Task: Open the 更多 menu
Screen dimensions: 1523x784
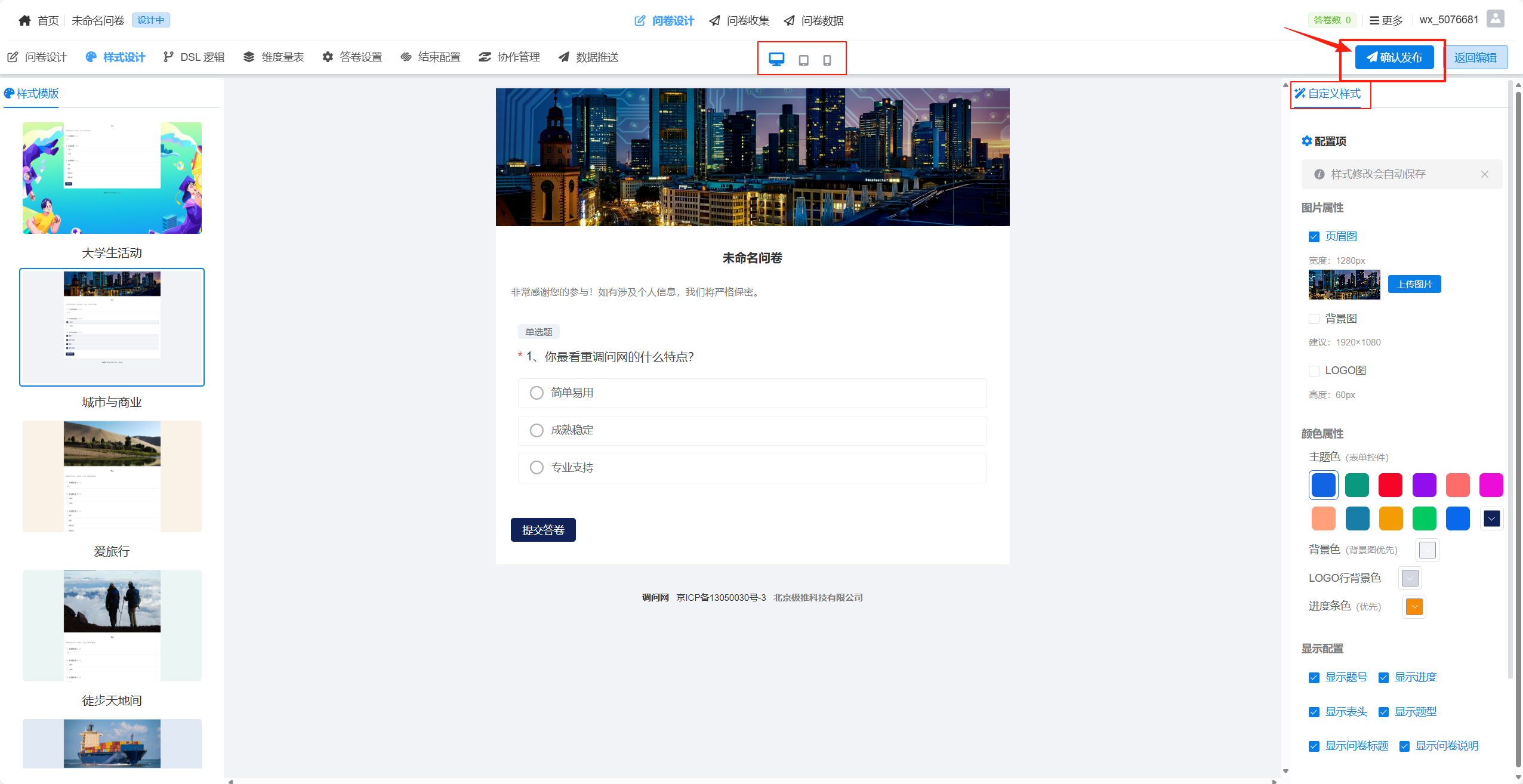Action: (x=1386, y=20)
